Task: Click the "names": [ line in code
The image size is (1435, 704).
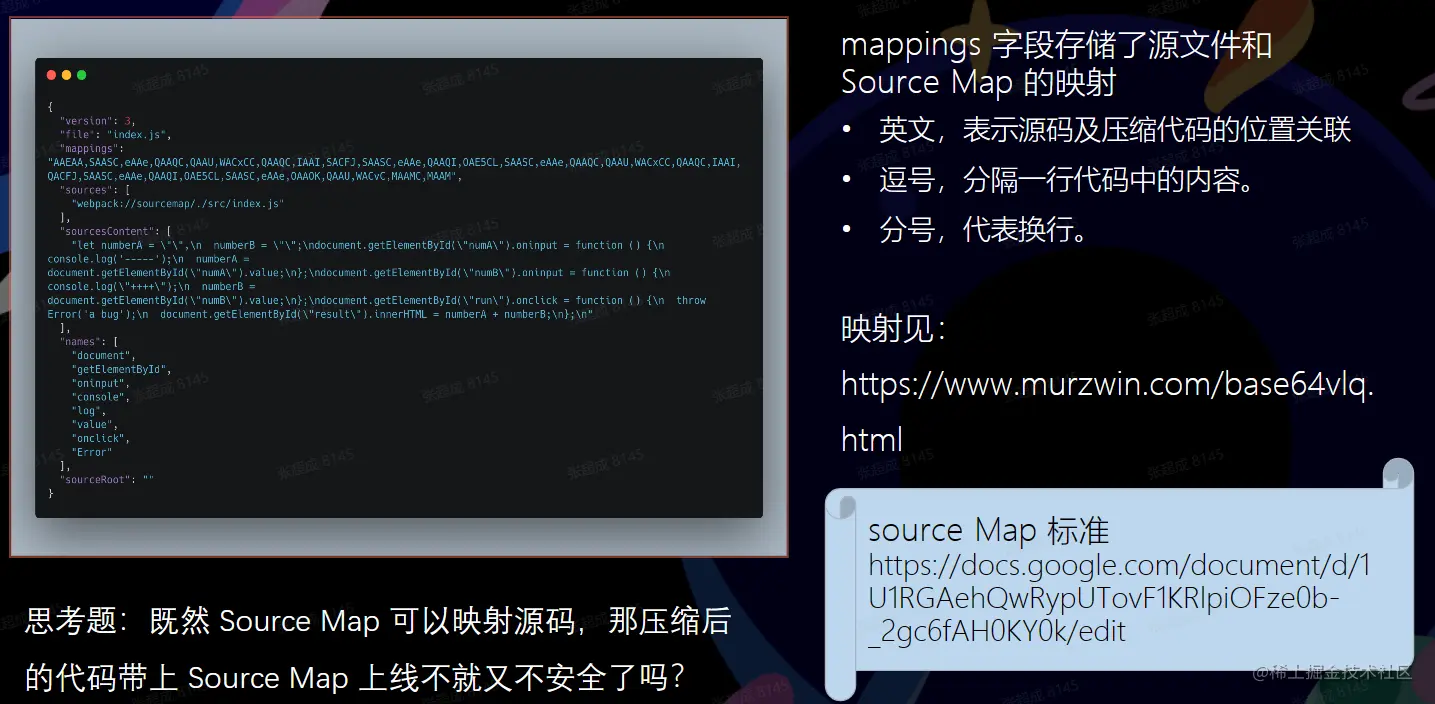Action: pyautogui.click(x=89, y=342)
